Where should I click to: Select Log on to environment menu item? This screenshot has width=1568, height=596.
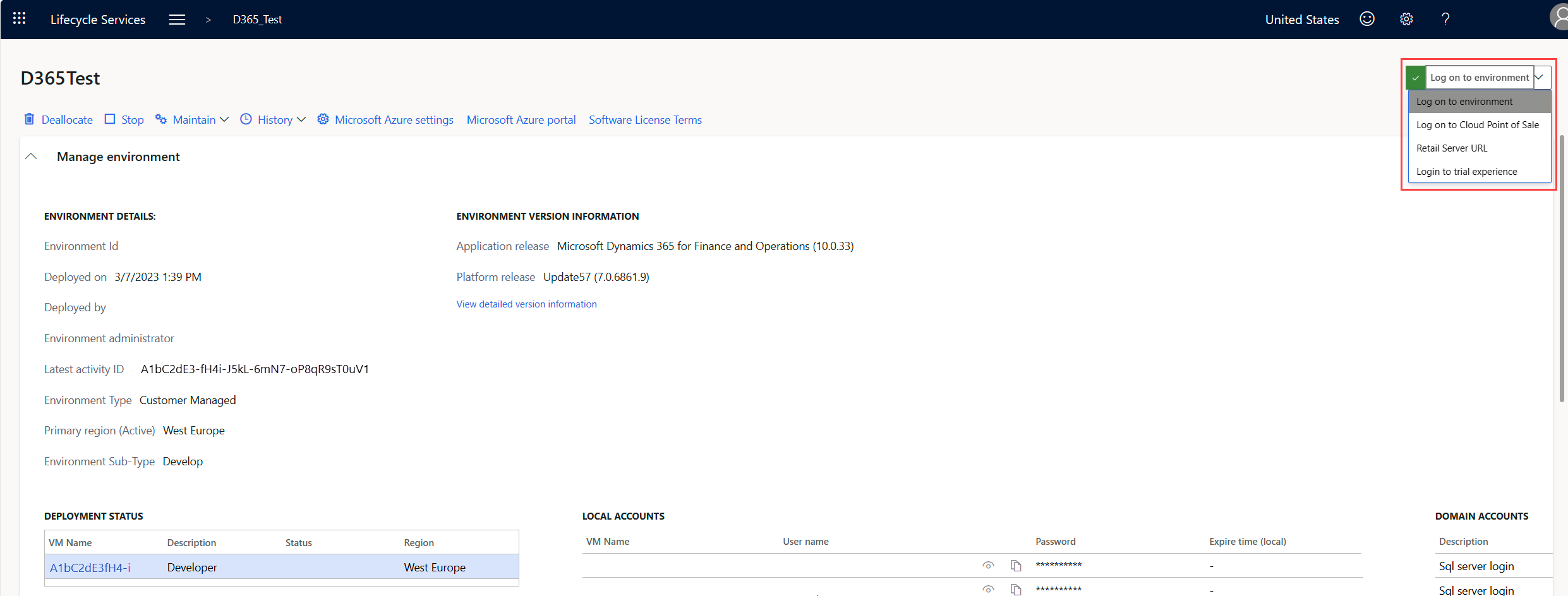(x=1480, y=102)
